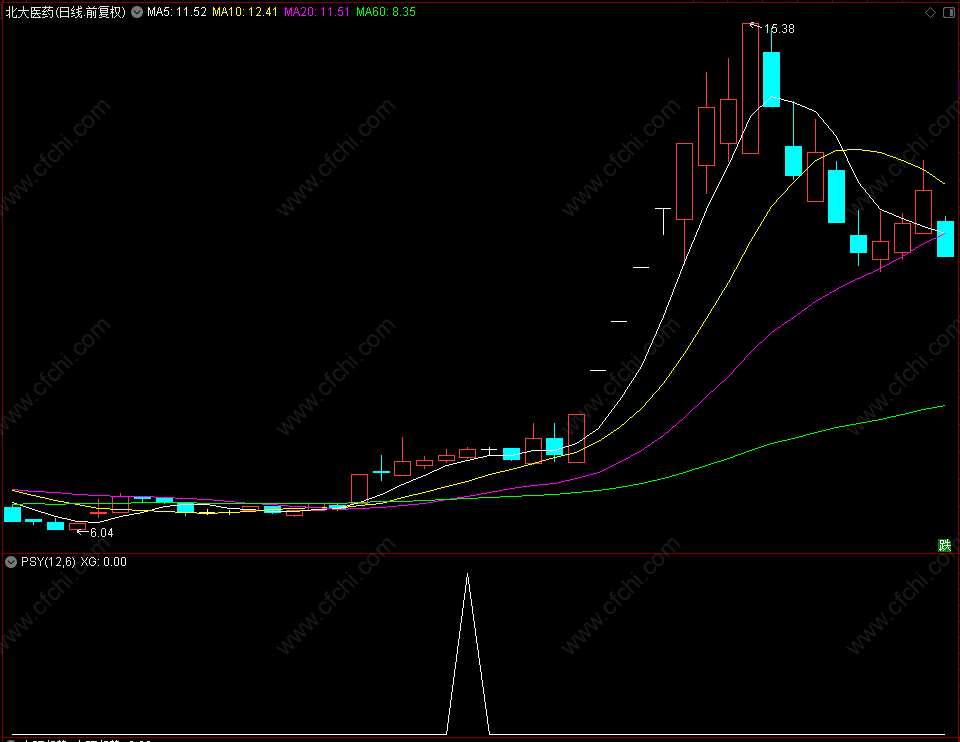Click the PSY signal spike peak
This screenshot has width=960, height=742.
point(468,575)
